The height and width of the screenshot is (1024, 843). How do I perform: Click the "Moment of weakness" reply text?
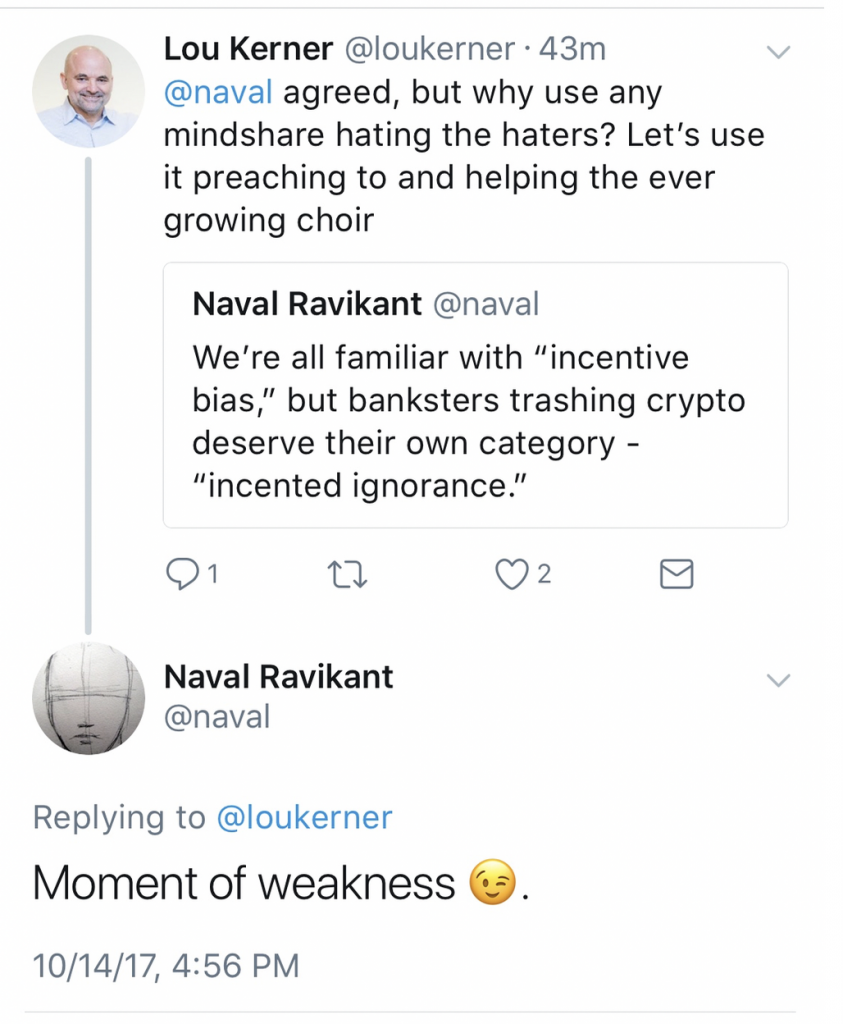244,884
